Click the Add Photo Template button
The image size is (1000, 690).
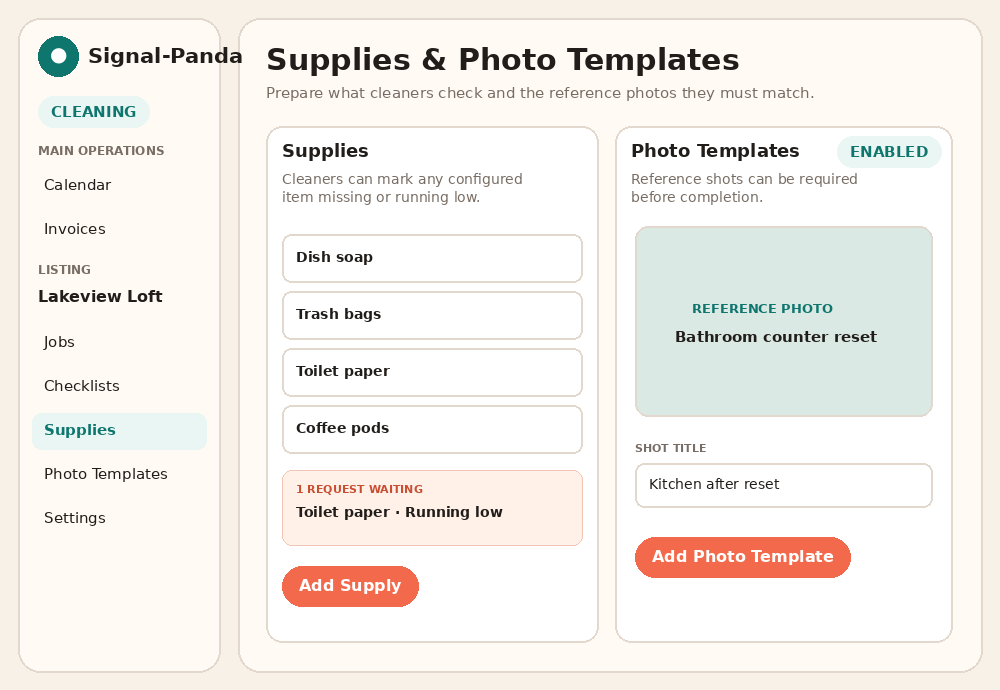pos(743,557)
